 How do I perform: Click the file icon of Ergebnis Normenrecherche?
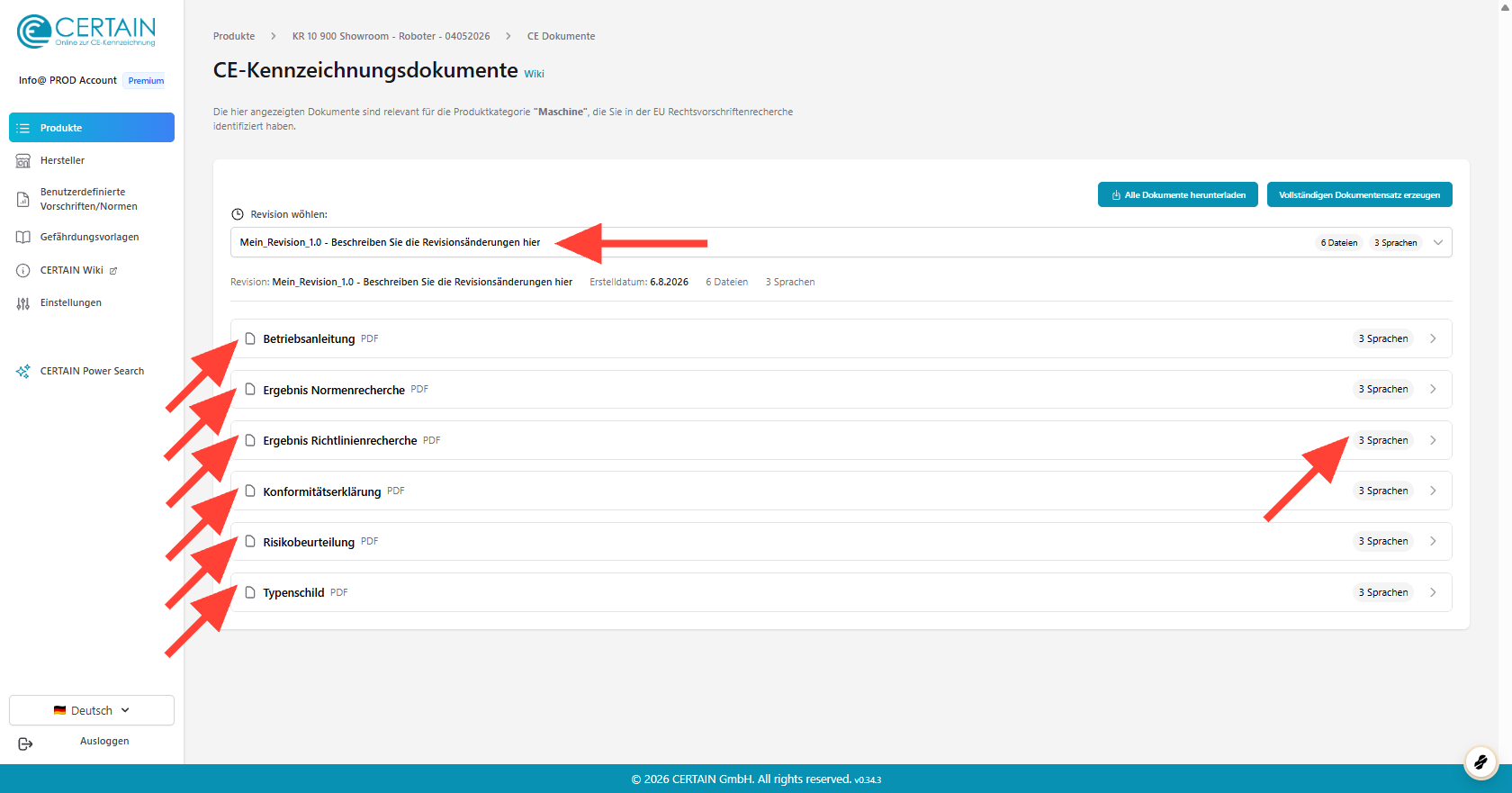coord(250,389)
